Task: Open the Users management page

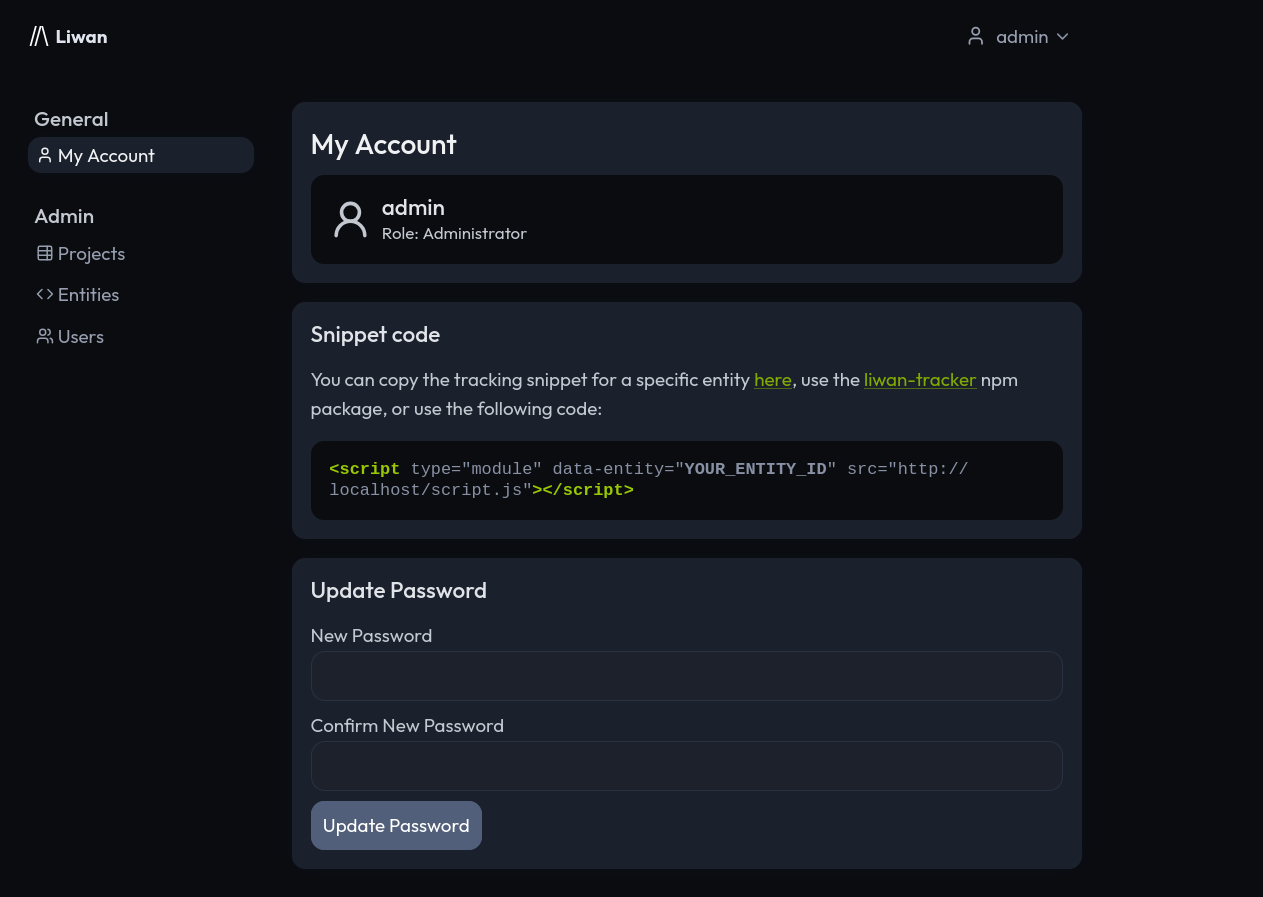Action: [x=70, y=336]
